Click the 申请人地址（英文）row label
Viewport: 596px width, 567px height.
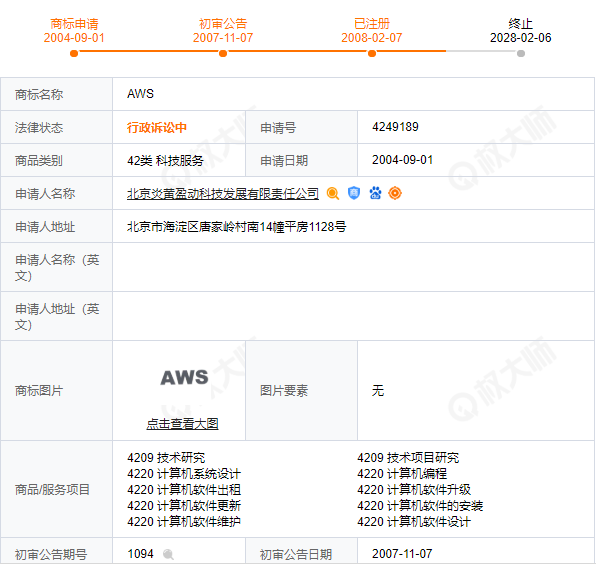[x=57, y=317]
